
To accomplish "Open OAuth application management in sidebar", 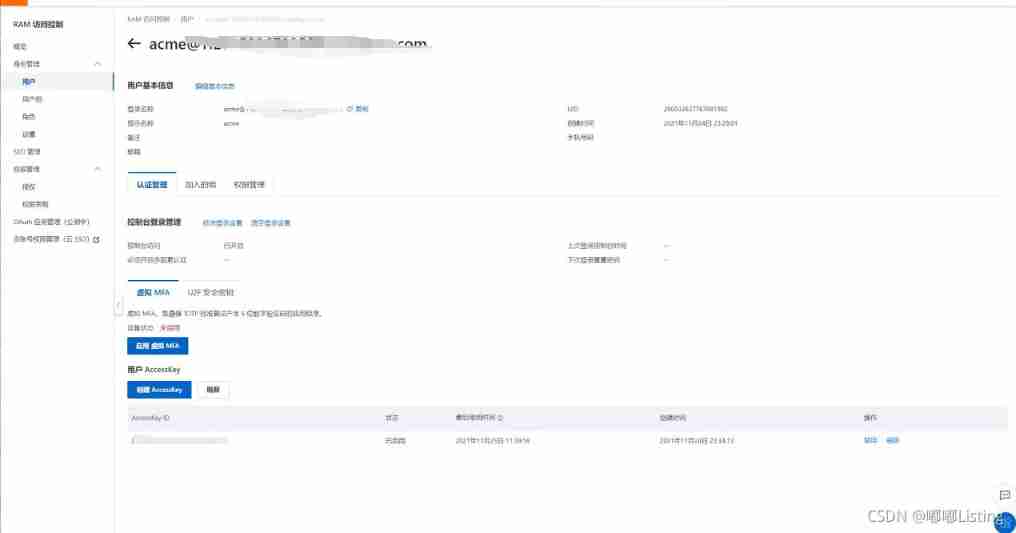I will [51, 221].
